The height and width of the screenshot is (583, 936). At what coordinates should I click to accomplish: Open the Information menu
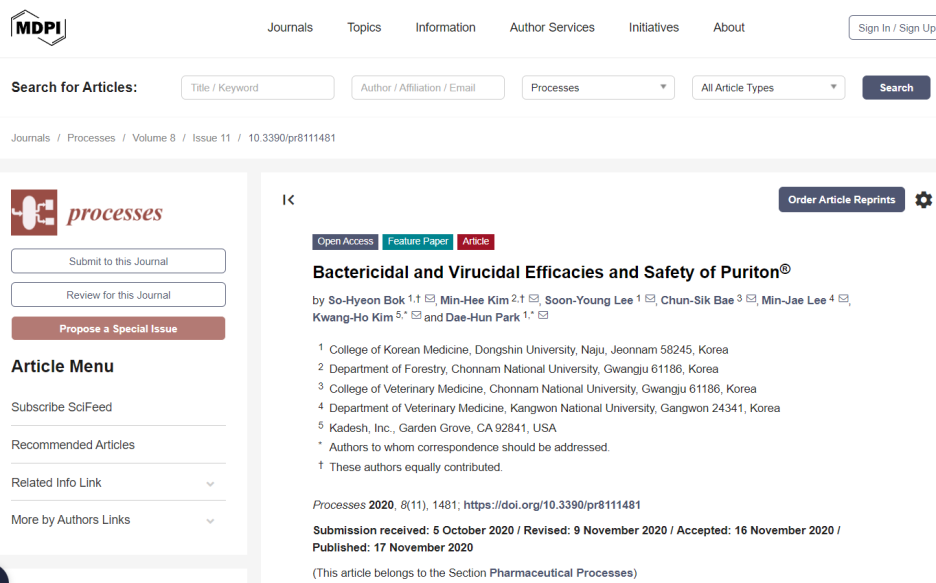pos(445,27)
